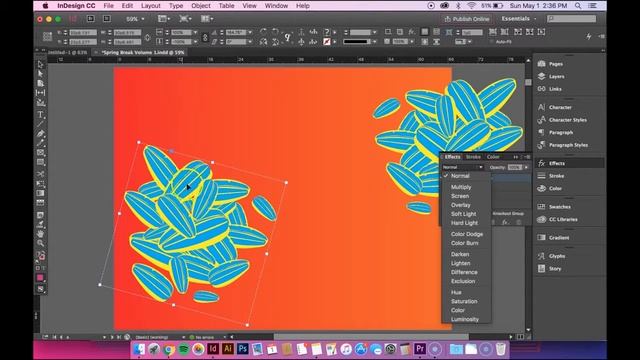Viewport: 640px width, 360px height.
Task: Open the Screen Mode dropdown
Action: tap(185, 19)
